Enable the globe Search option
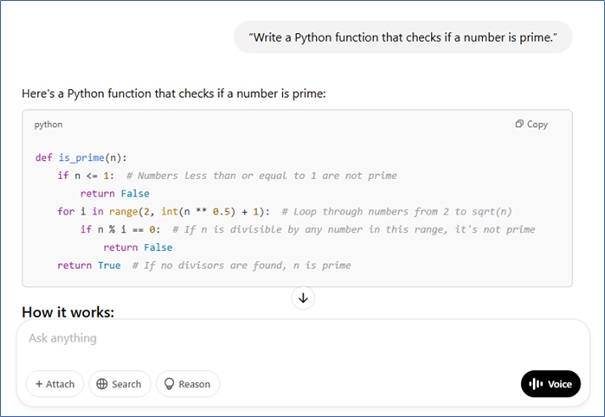Screen dimensions: 605x417 click(x=119, y=384)
